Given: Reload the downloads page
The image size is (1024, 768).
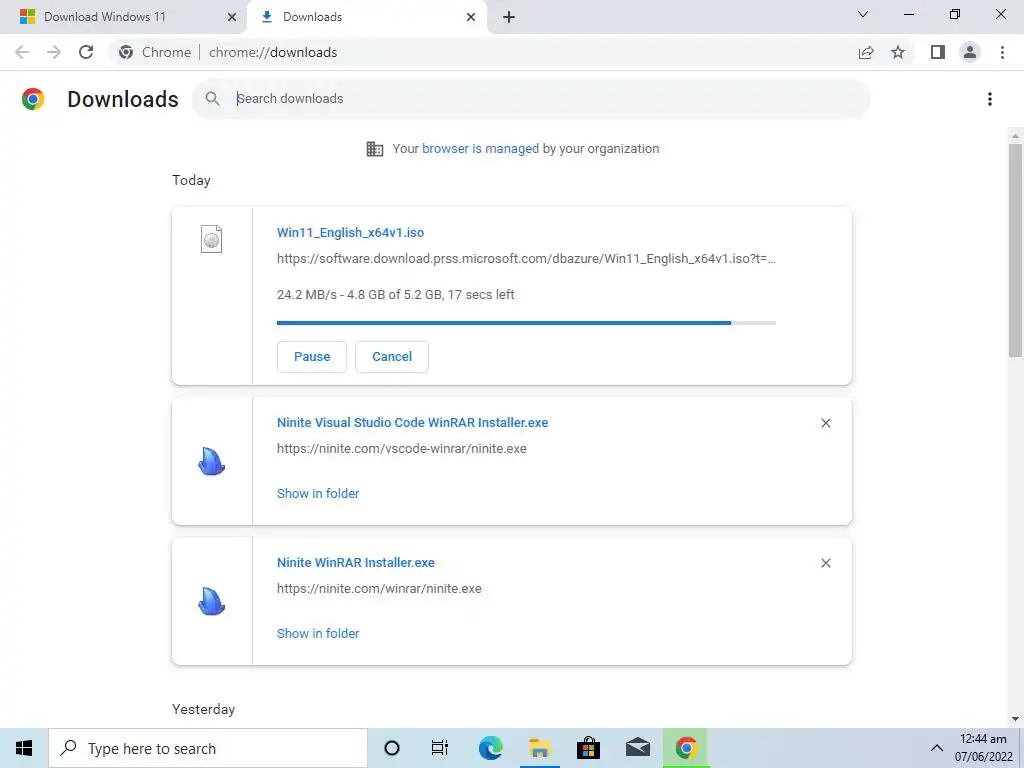Looking at the screenshot, I should pos(86,52).
